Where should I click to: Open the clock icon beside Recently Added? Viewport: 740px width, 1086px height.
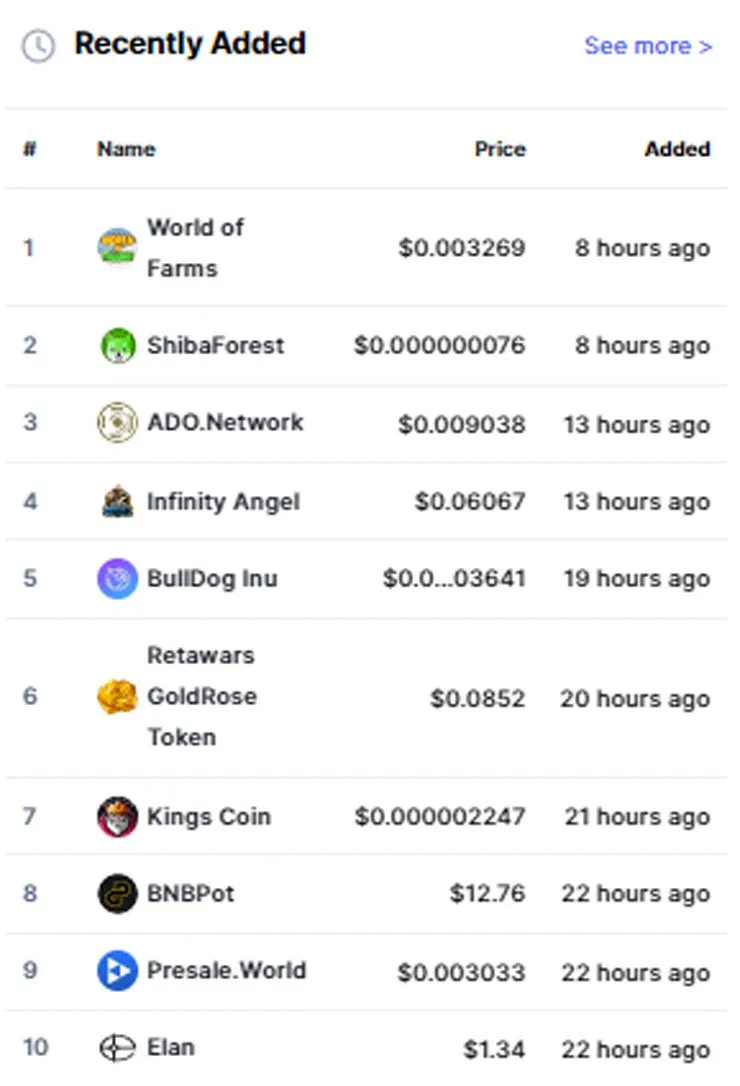click(38, 46)
